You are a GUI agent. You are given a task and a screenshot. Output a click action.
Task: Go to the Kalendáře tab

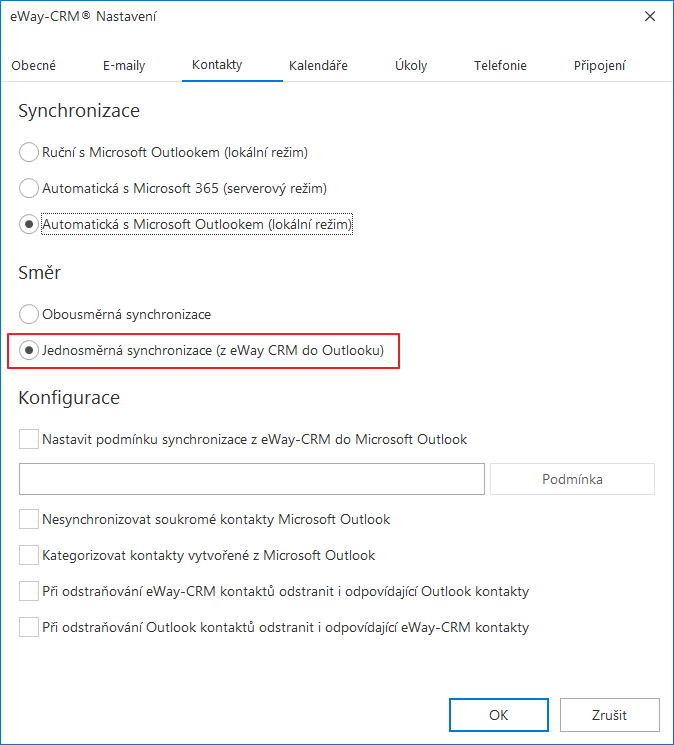click(x=318, y=66)
